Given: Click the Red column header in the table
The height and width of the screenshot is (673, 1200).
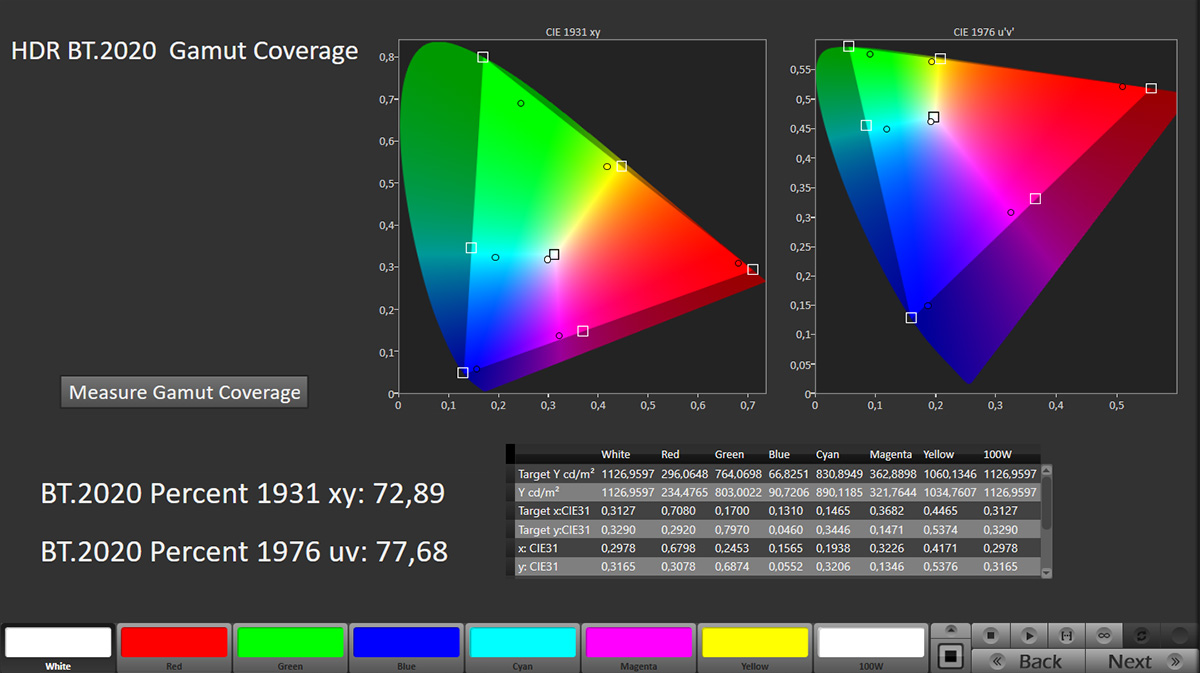Looking at the screenshot, I should click(670, 454).
